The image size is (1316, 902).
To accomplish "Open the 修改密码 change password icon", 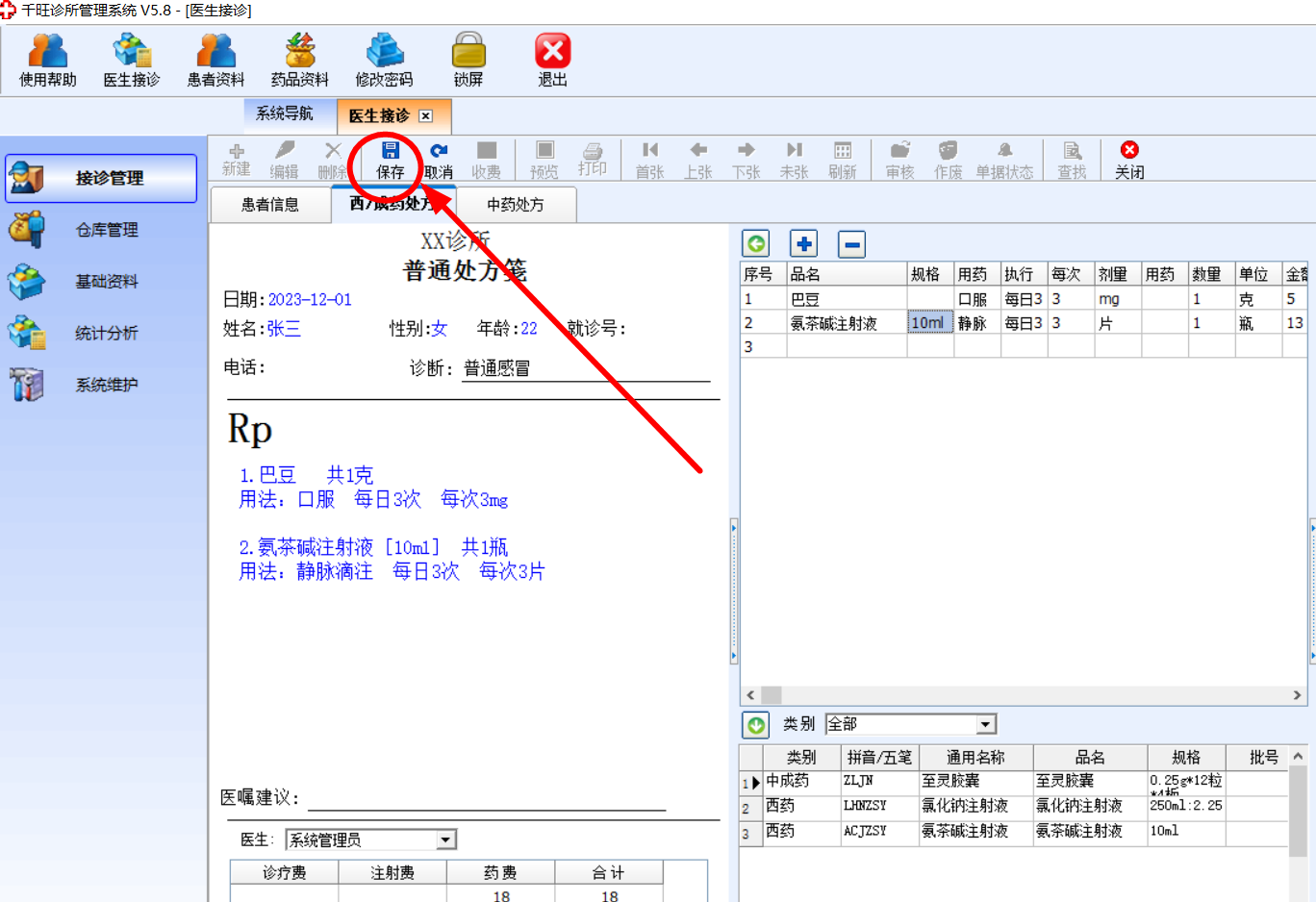I will click(384, 60).
